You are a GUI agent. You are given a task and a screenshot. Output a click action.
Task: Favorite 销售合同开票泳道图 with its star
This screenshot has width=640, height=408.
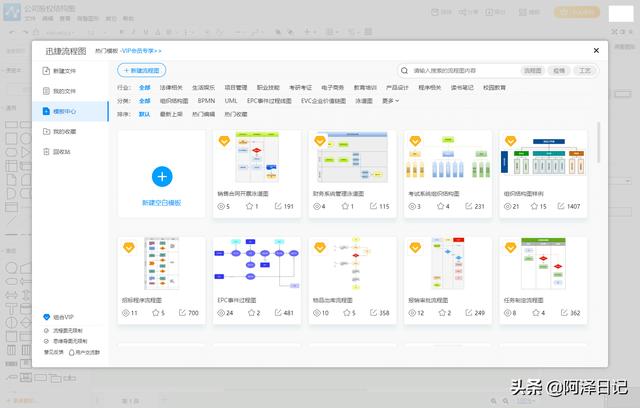coord(249,206)
